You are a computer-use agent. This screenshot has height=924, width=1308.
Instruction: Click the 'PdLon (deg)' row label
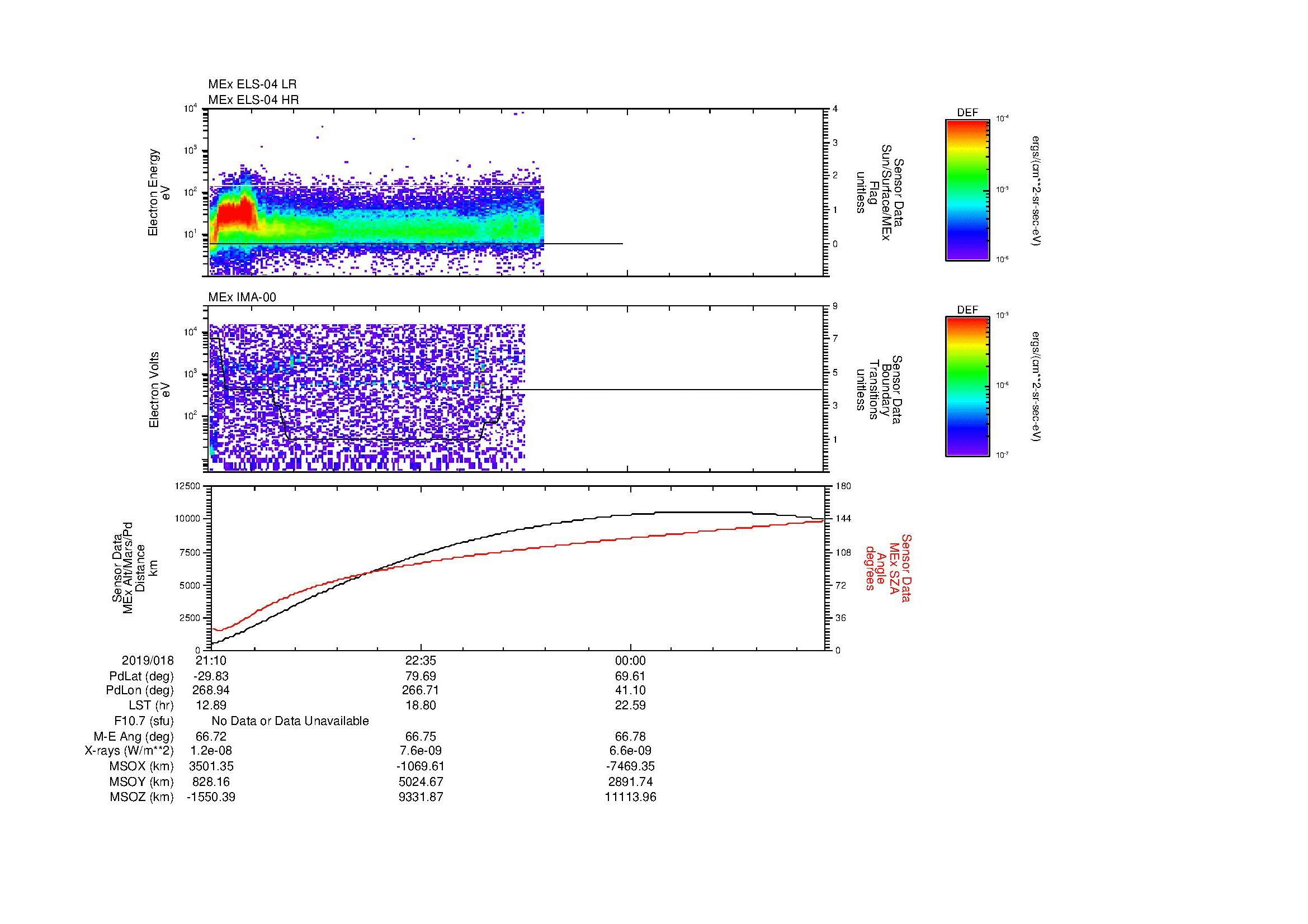click(140, 690)
